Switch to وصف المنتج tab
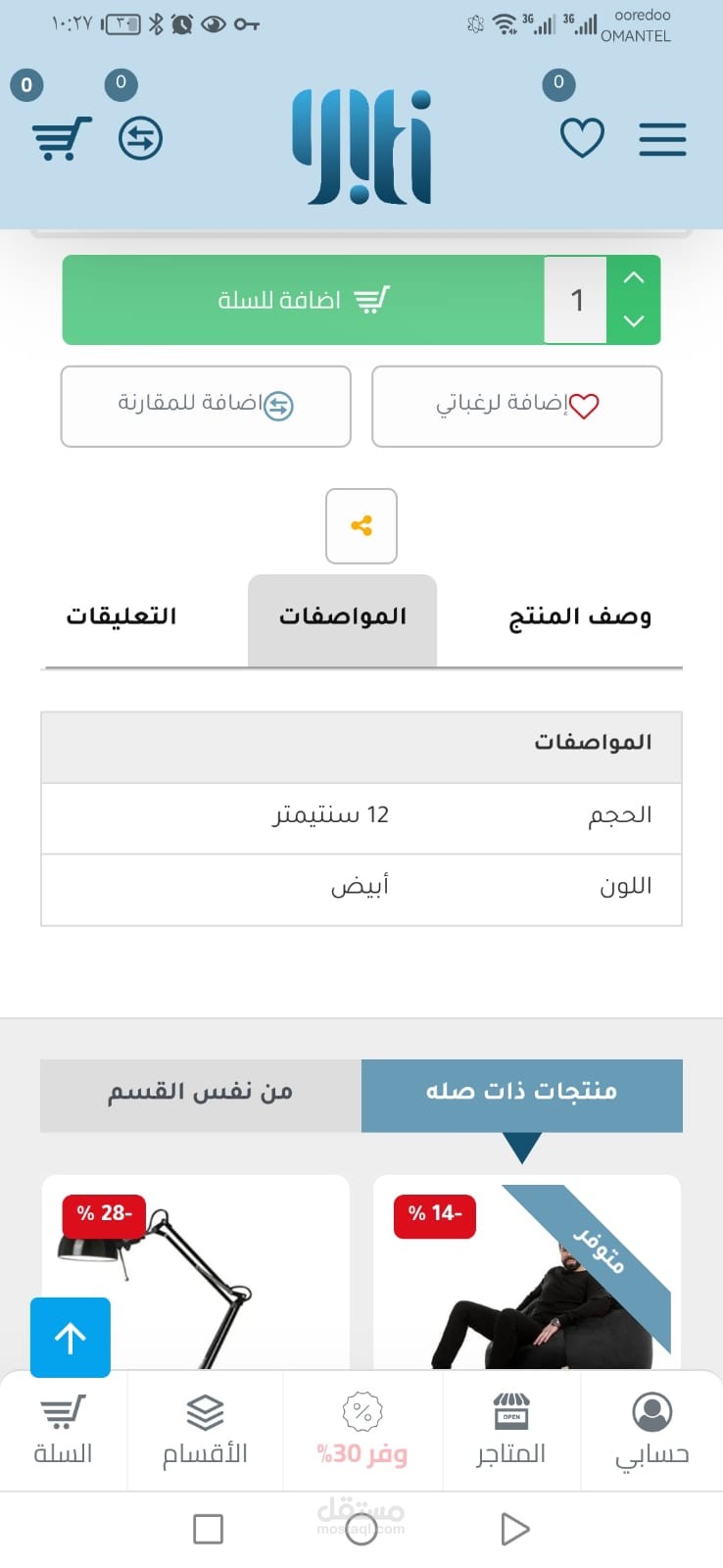Viewport: 723px width, 1568px height. tap(579, 616)
